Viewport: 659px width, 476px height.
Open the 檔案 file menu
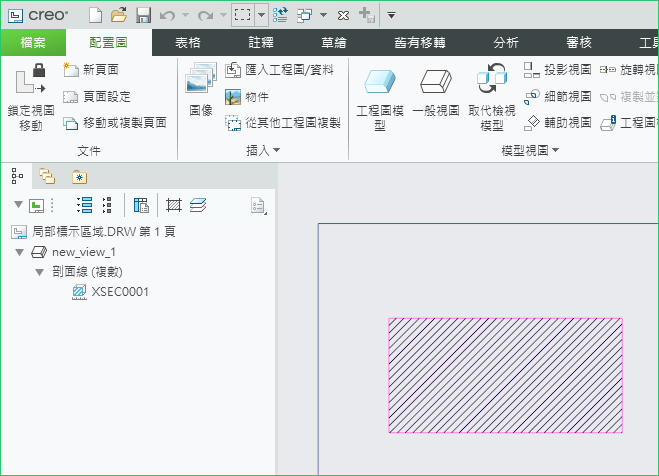pos(33,43)
